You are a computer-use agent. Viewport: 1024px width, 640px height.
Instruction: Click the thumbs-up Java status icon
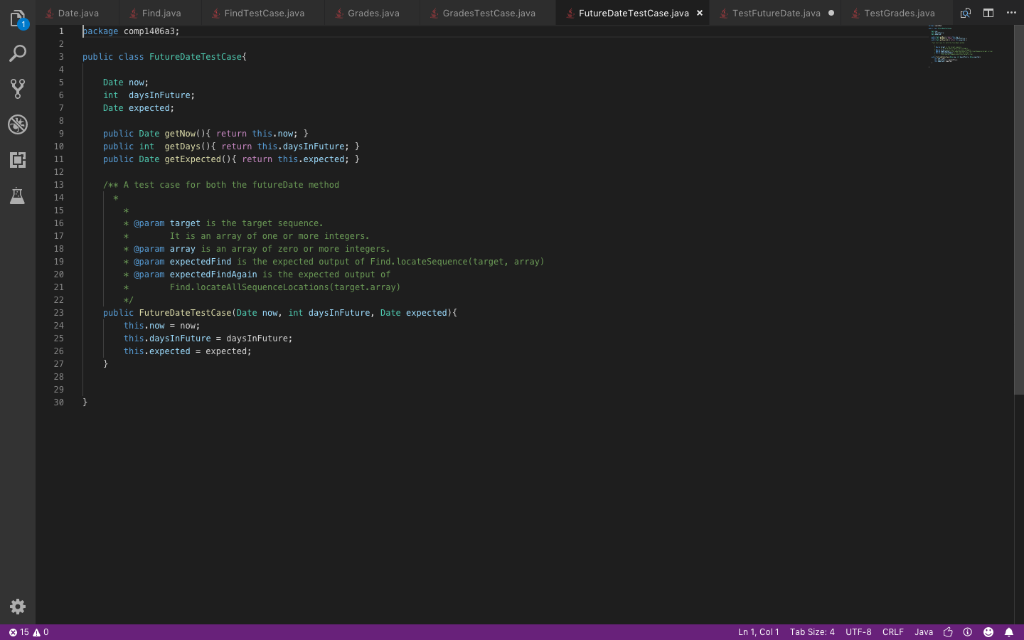tap(948, 632)
